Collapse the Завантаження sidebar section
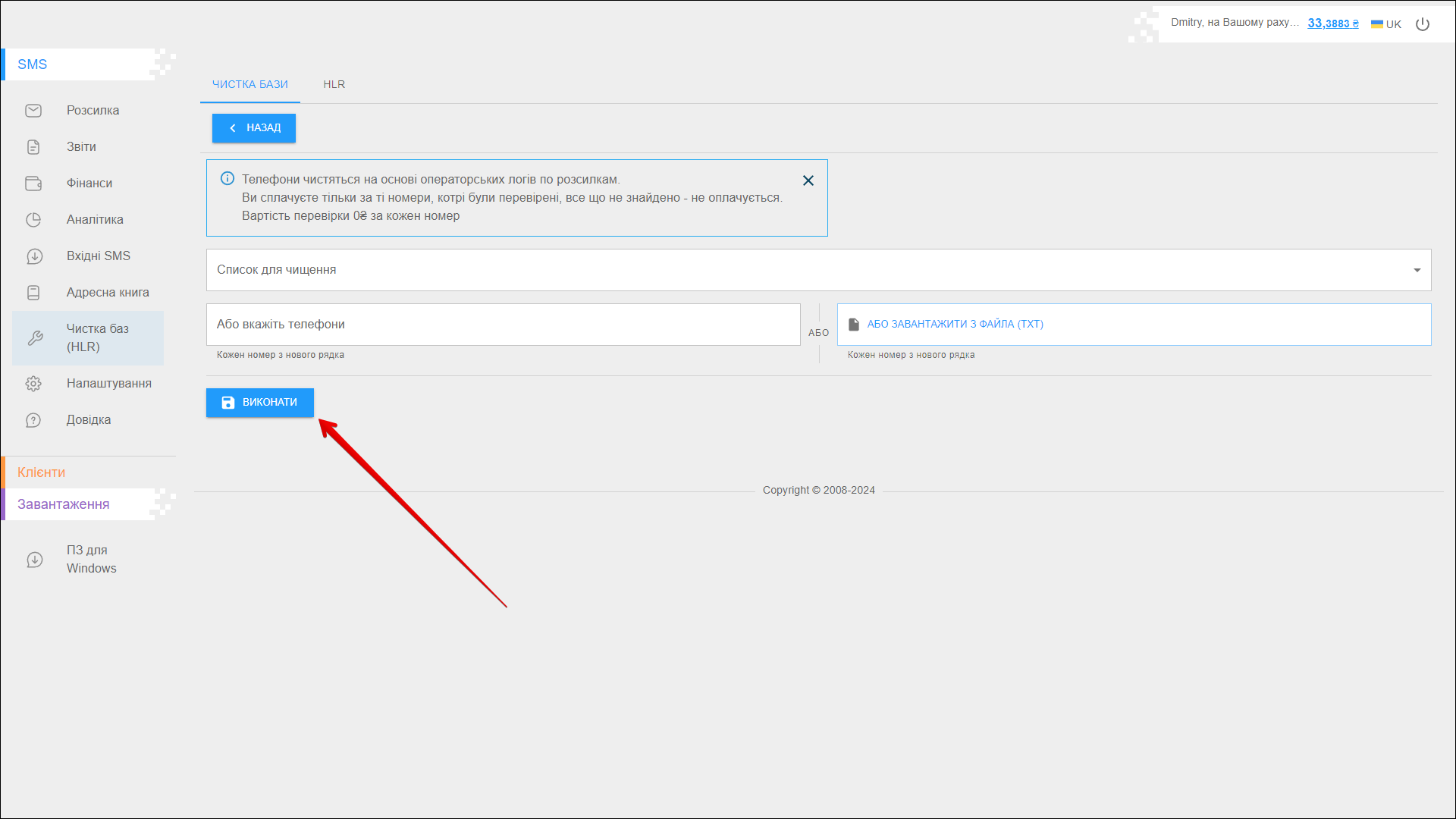The height and width of the screenshot is (819, 1456). point(64,504)
